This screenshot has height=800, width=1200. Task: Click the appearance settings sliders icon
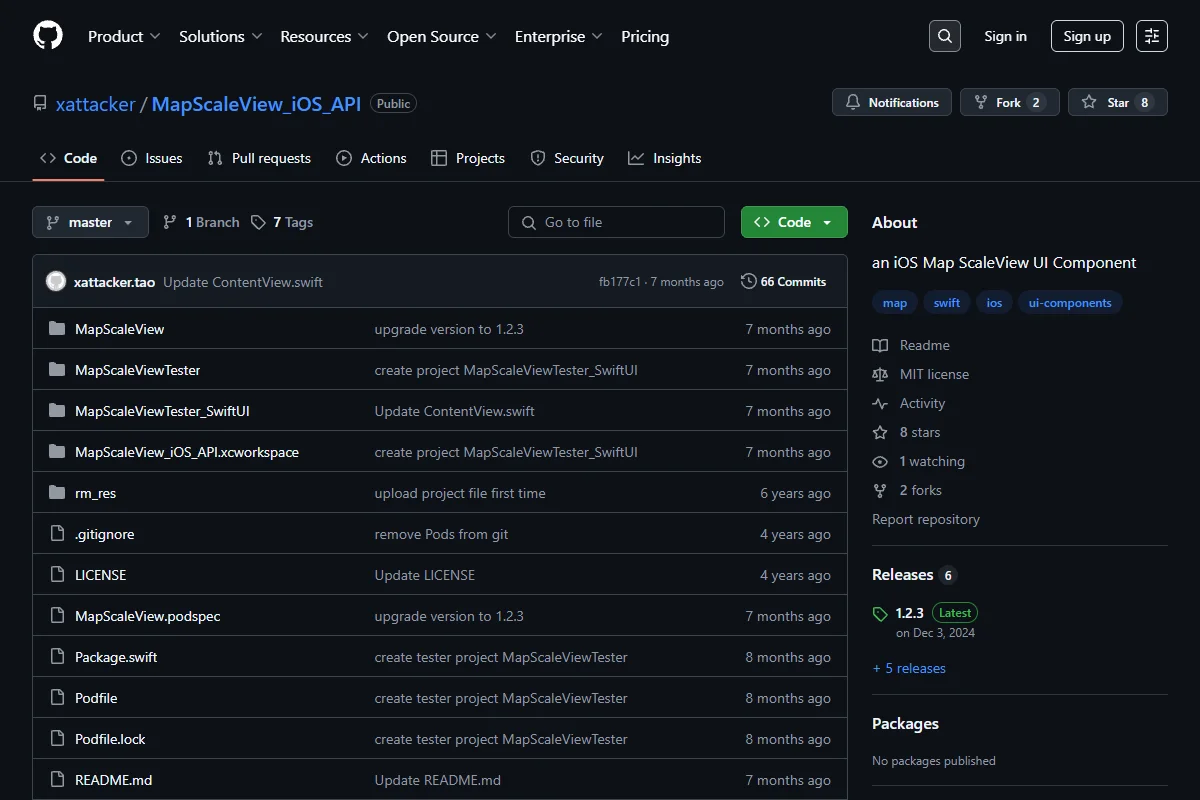pyautogui.click(x=1152, y=36)
